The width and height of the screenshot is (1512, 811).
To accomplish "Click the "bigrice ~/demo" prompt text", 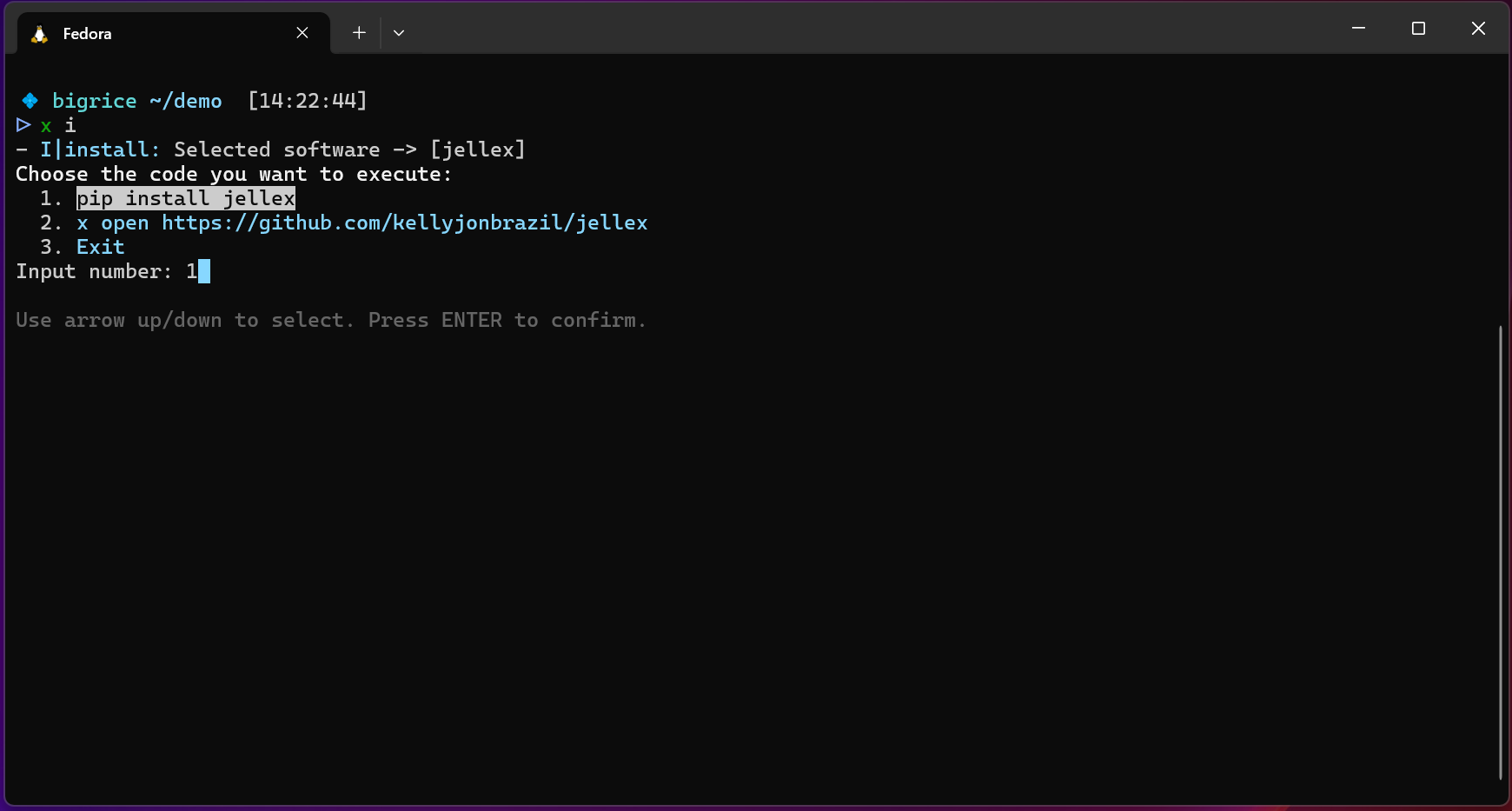I will tap(137, 101).
